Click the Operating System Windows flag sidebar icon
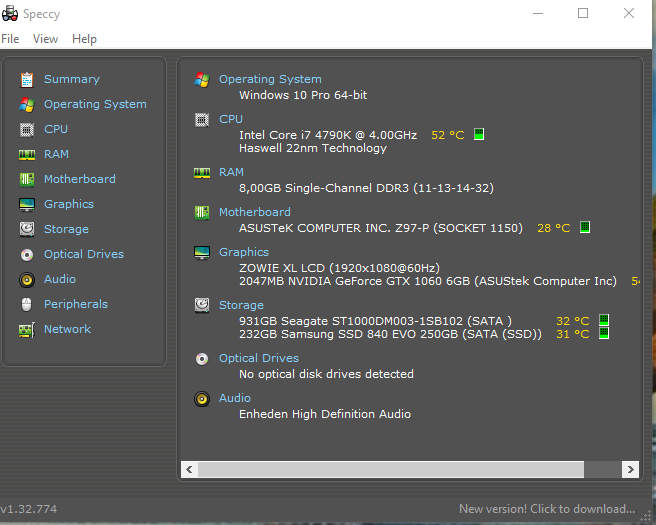 coord(27,105)
